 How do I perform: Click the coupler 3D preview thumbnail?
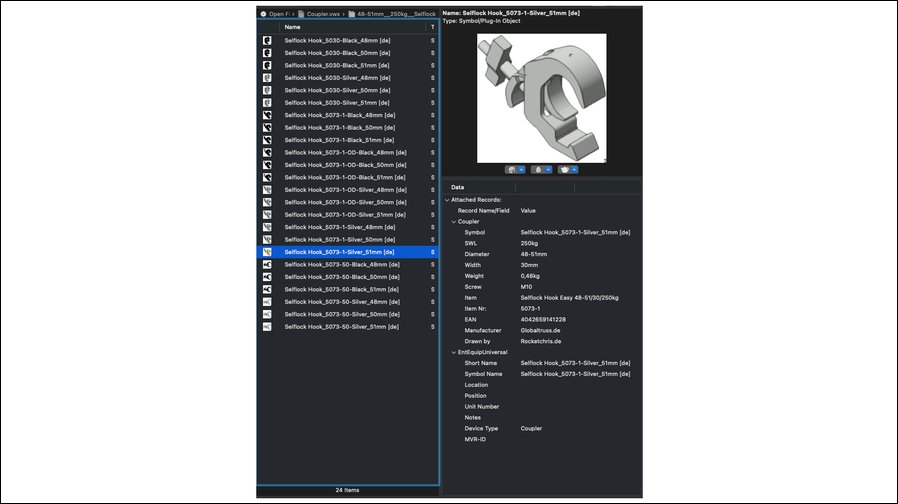(x=542, y=98)
